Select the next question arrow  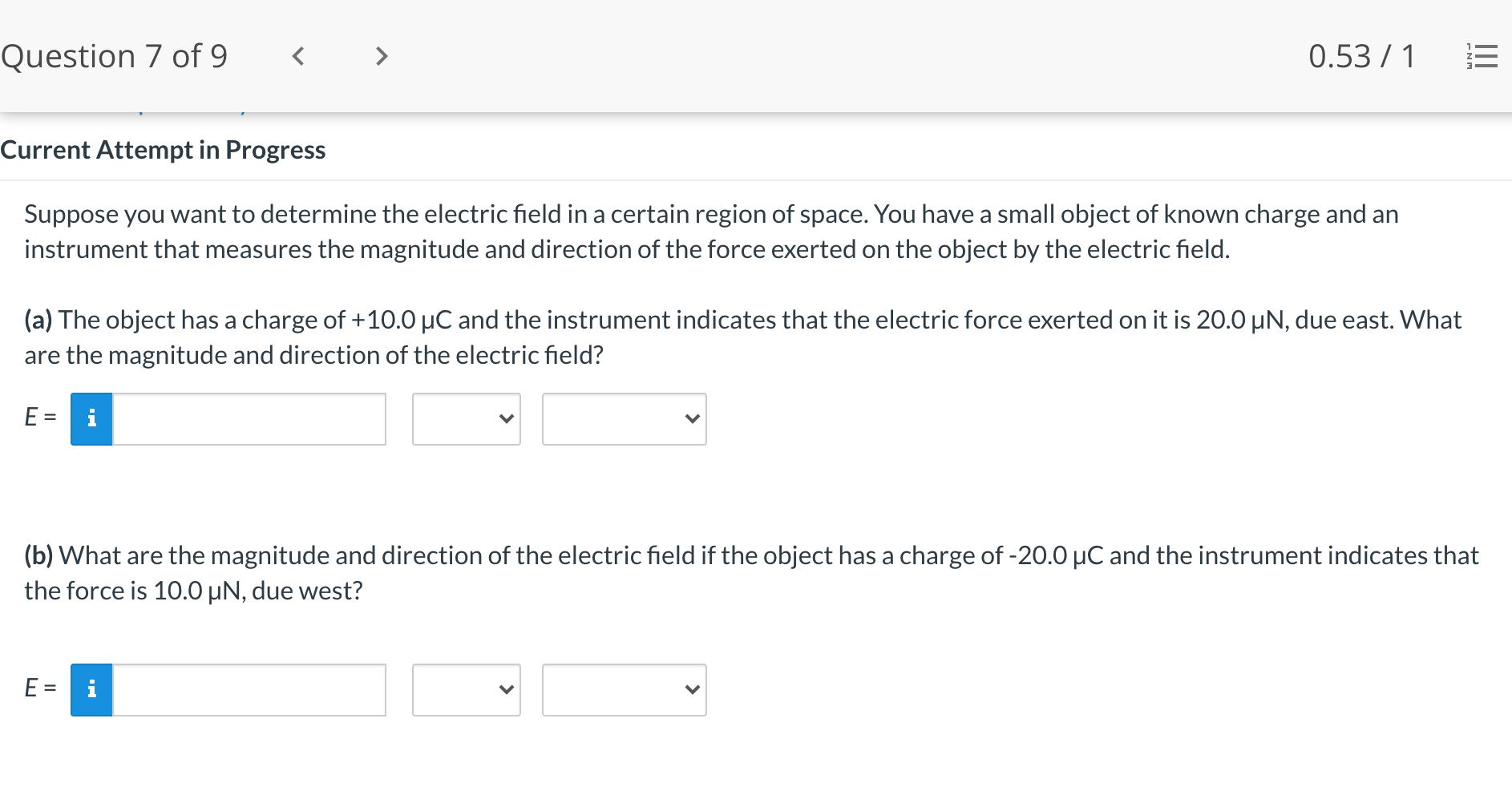381,55
